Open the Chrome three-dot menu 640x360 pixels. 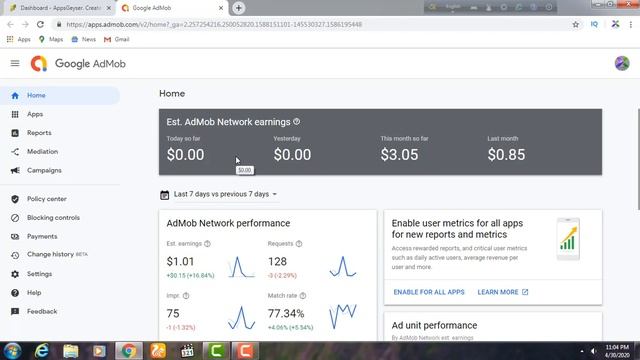[631, 24]
